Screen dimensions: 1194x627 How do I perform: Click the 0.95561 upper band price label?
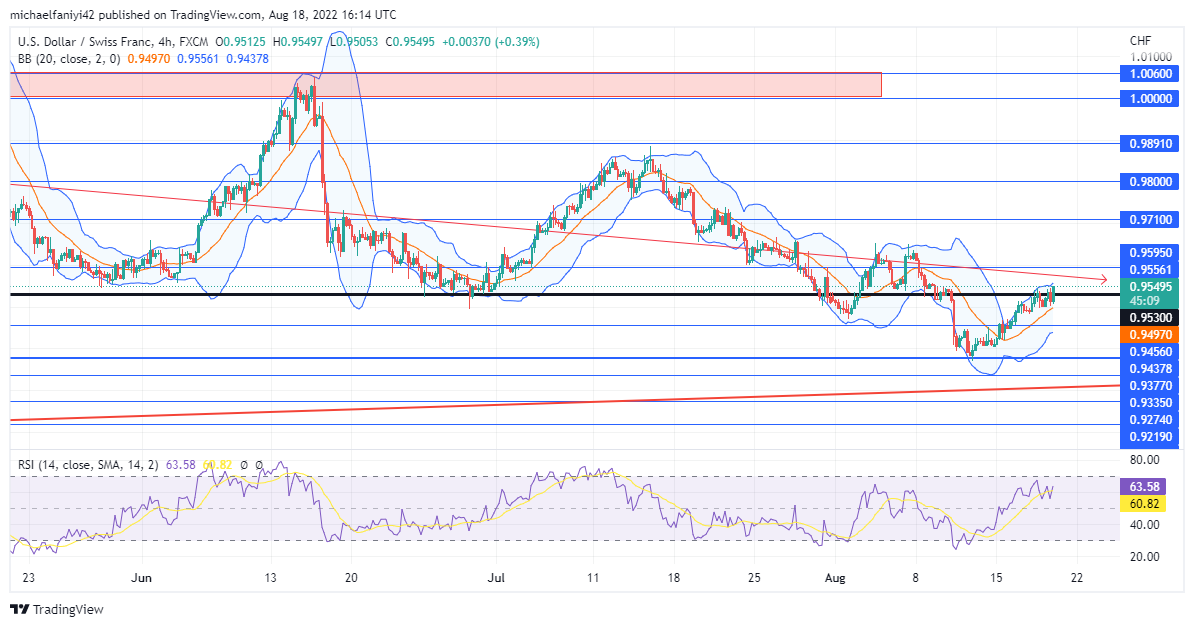1150,270
